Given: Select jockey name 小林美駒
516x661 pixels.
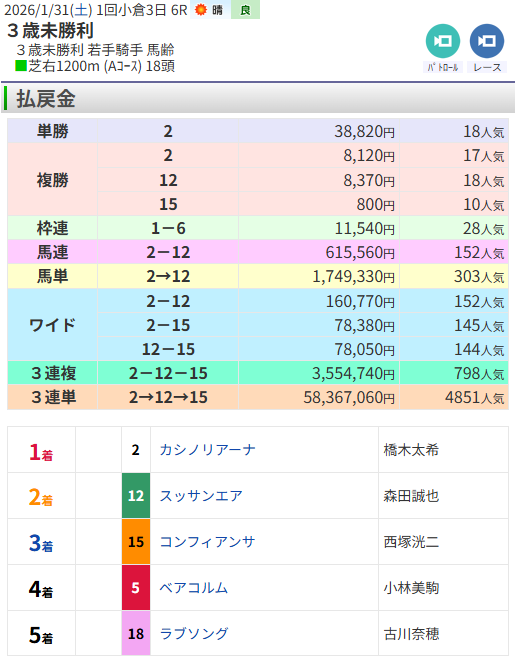Looking at the screenshot, I should tap(411, 588).
